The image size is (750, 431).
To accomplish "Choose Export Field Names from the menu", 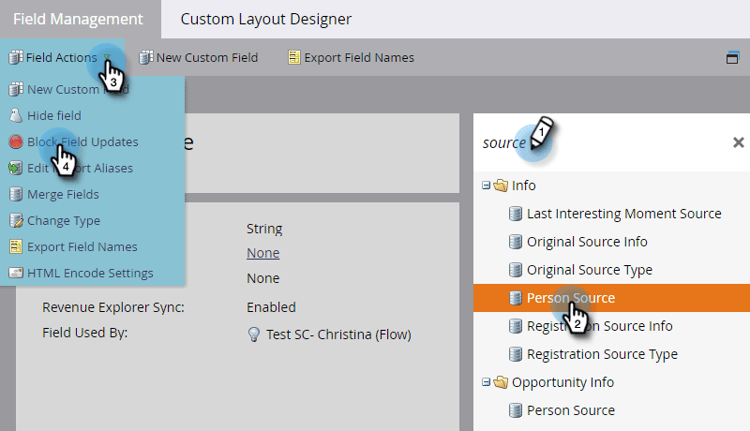I will 82,246.
